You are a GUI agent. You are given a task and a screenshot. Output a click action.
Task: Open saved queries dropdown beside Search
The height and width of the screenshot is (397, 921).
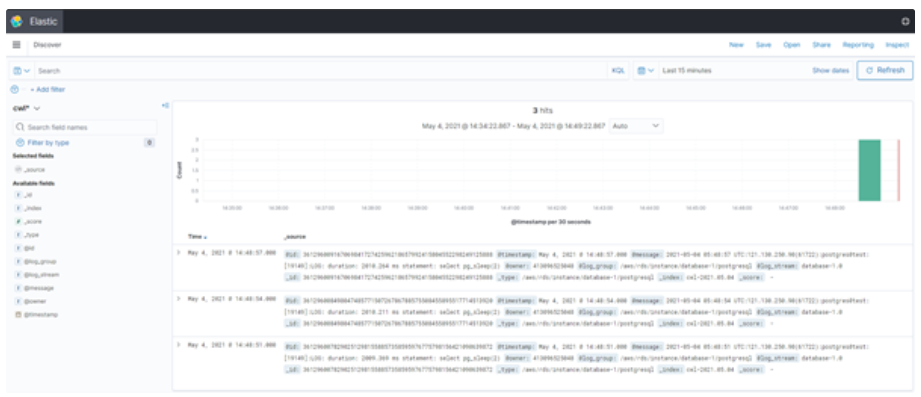pos(22,70)
